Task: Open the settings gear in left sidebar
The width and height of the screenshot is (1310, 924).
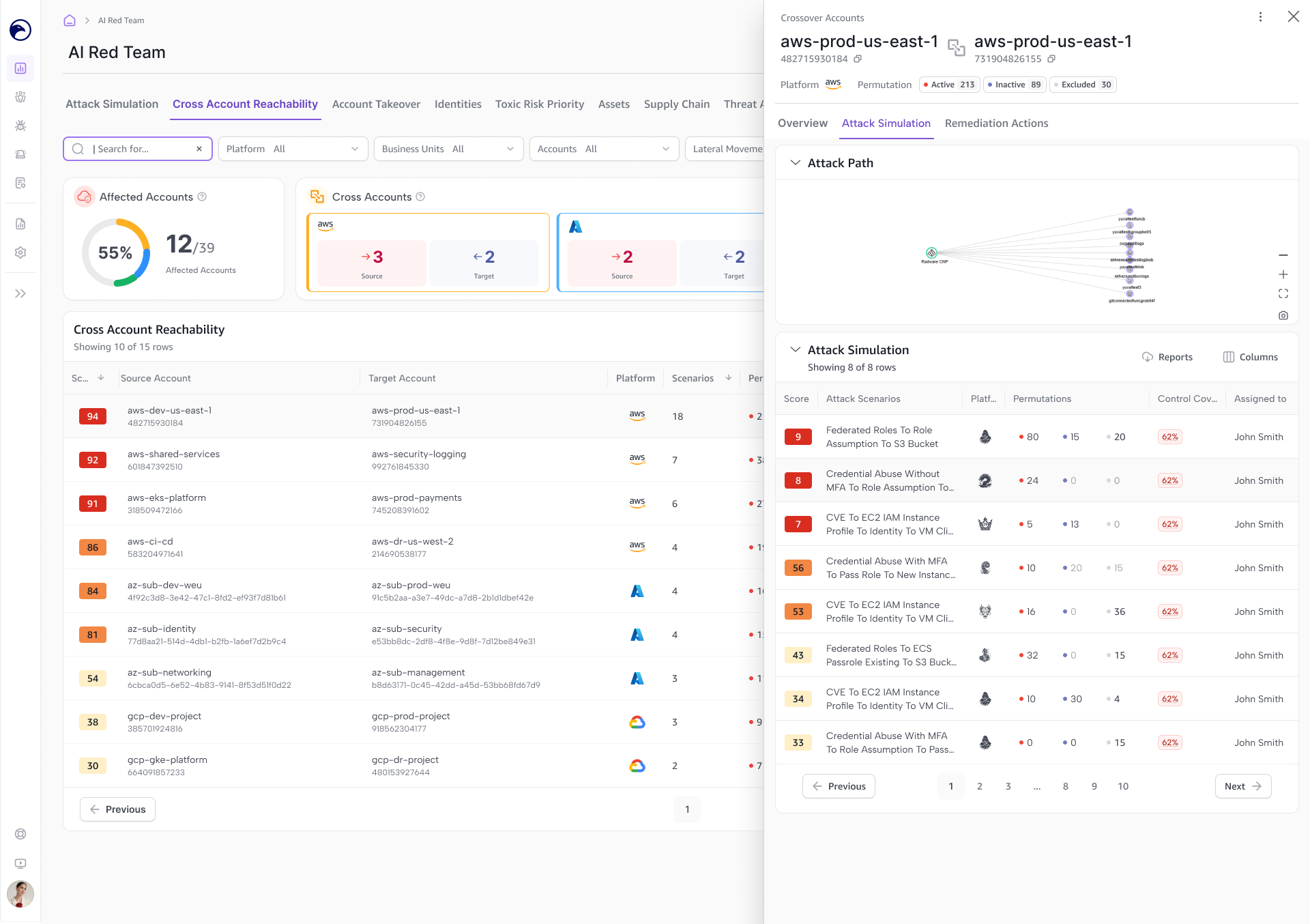Action: 20,252
